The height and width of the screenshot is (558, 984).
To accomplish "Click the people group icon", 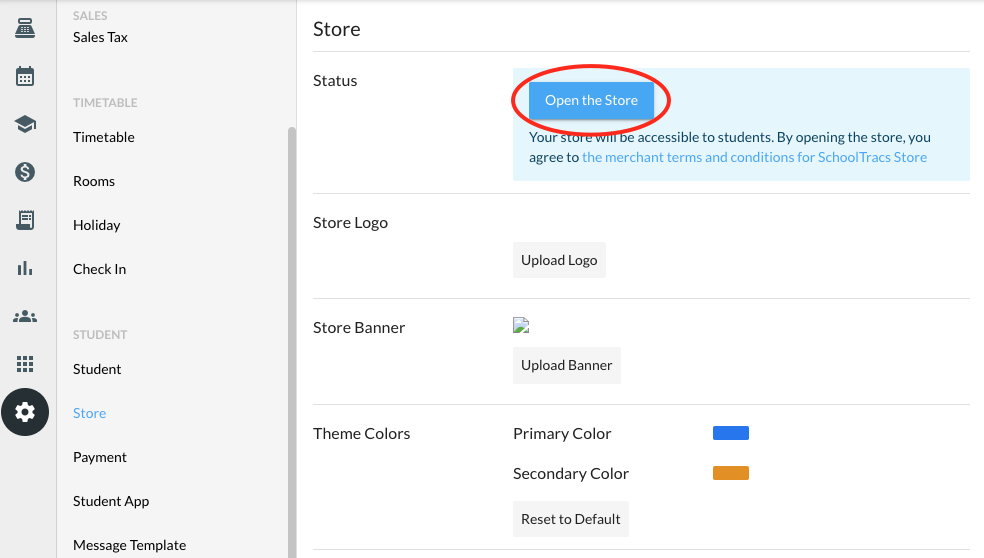I will pyautogui.click(x=25, y=316).
